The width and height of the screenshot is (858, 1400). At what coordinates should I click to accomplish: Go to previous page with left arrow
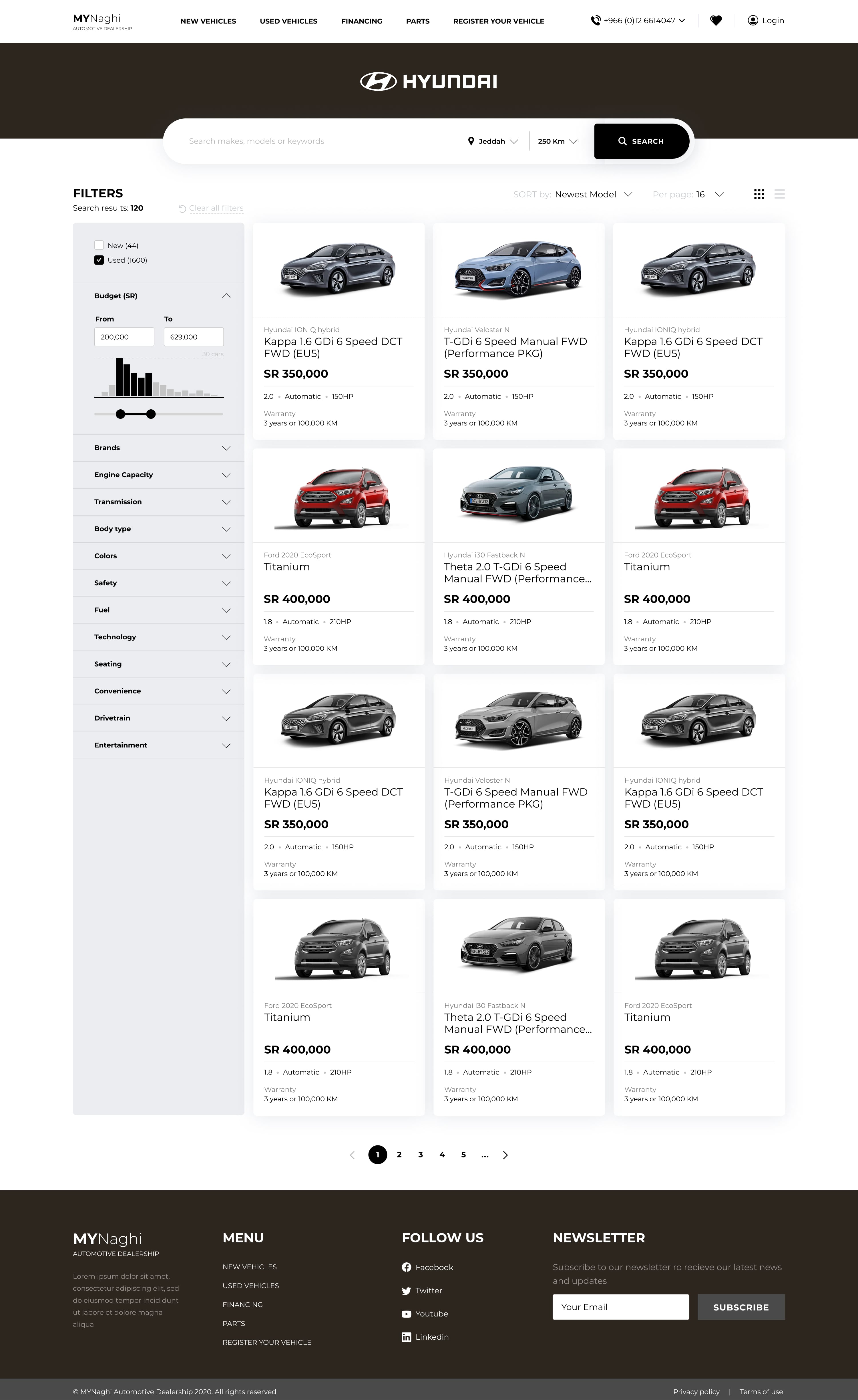click(x=352, y=1155)
